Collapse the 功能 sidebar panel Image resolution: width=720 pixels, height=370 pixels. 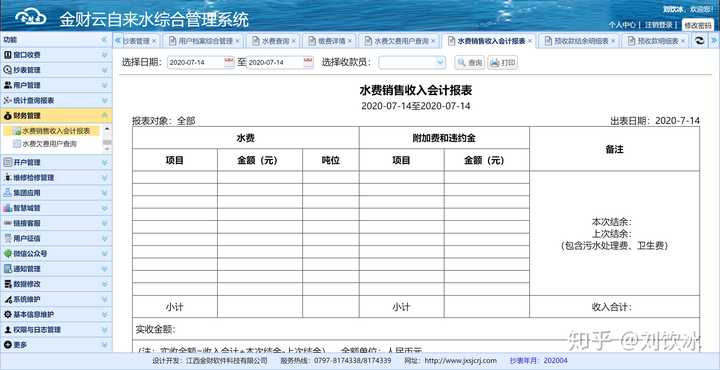(x=104, y=40)
